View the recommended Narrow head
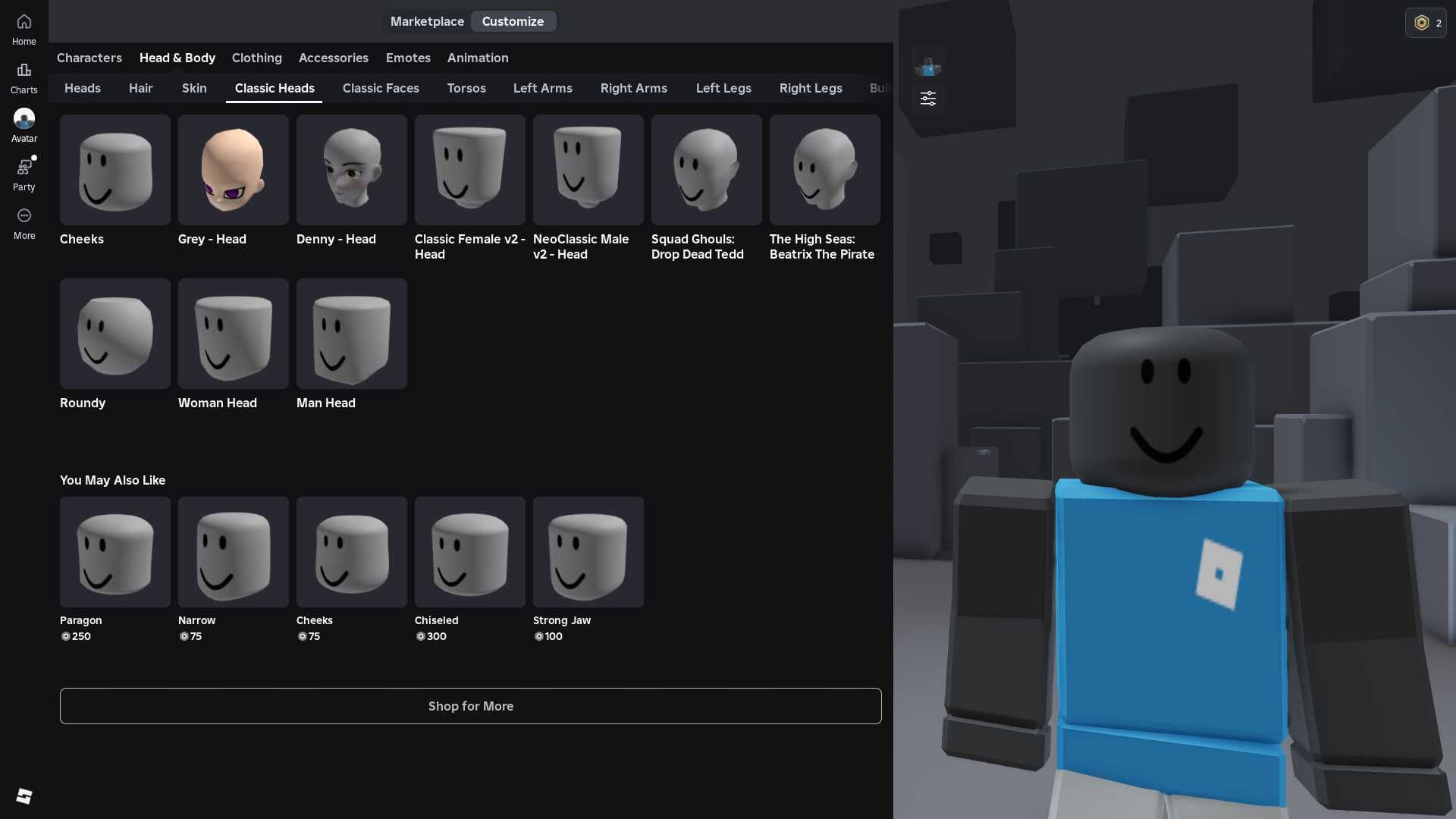The height and width of the screenshot is (819, 1456). (234, 552)
